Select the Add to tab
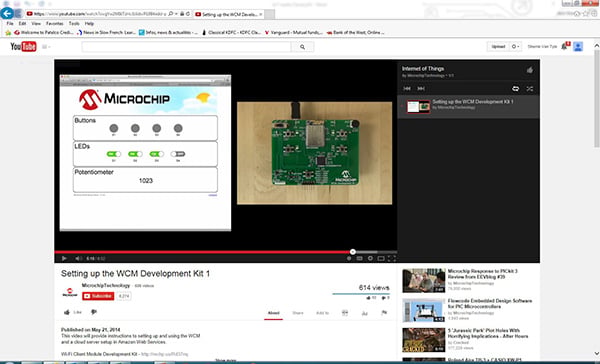600x364 pixels. (322, 313)
